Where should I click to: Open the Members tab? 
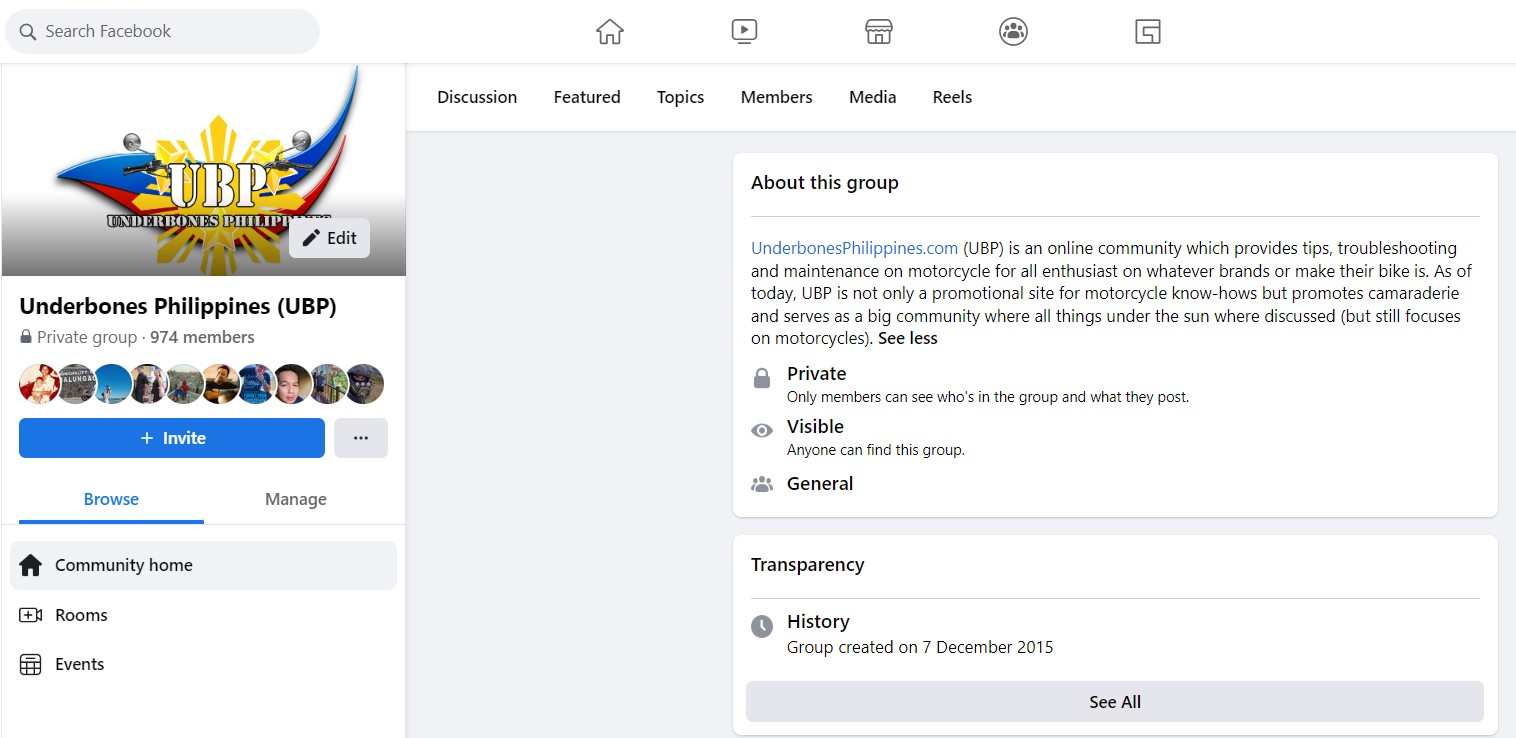click(776, 97)
